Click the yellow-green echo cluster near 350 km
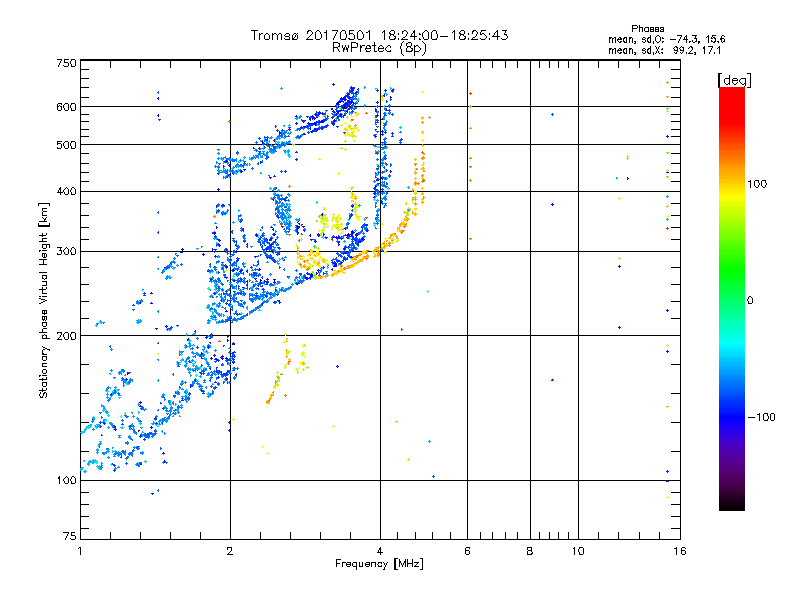 (331, 223)
